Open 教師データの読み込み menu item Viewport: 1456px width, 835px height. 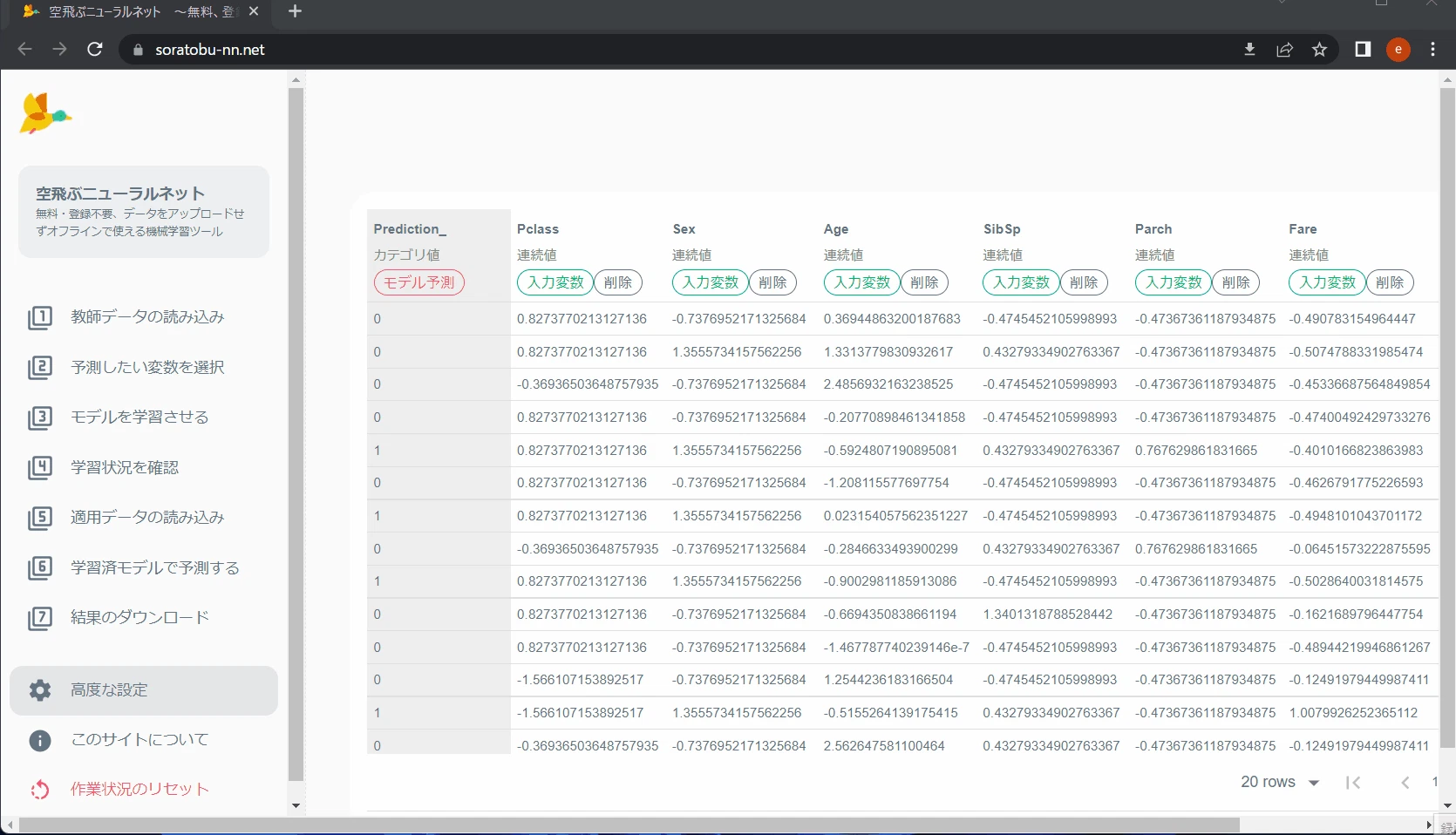tap(147, 317)
